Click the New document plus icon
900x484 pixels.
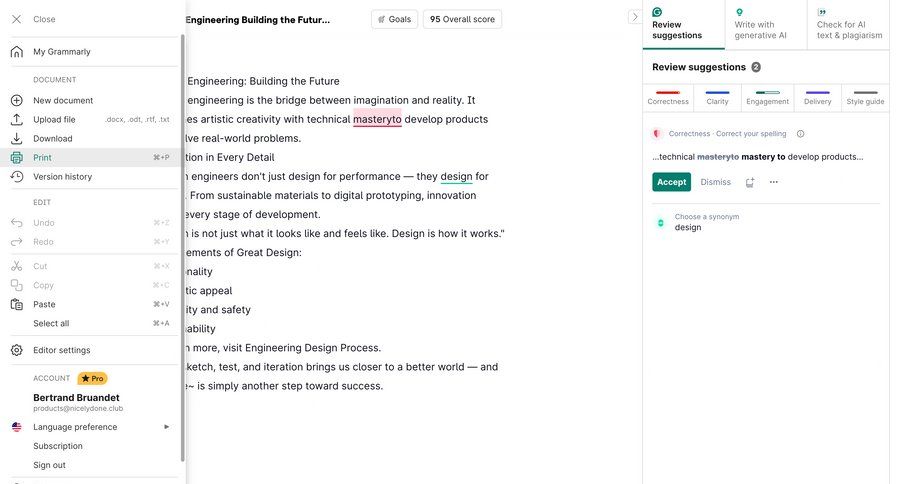(16, 100)
